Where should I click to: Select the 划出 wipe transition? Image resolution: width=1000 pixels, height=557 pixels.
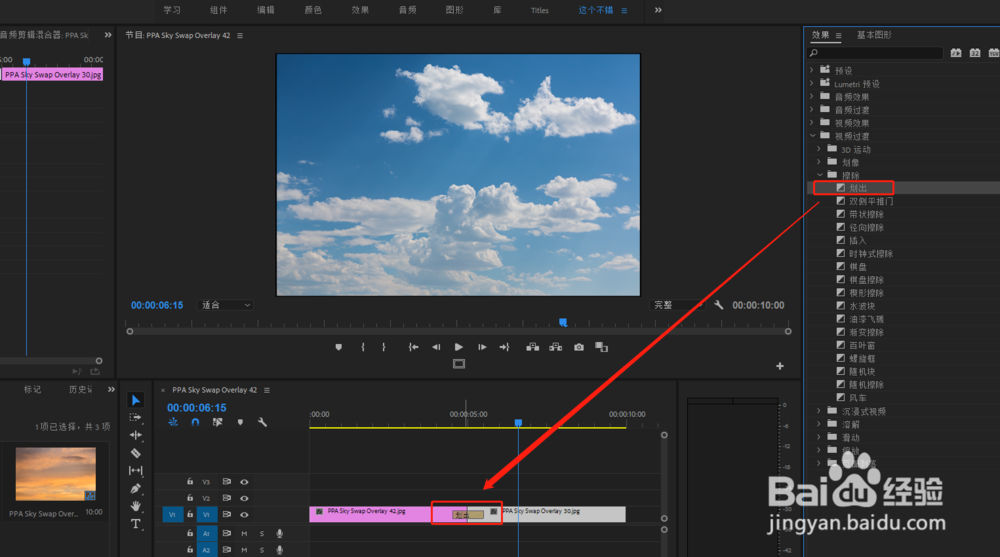click(x=858, y=188)
